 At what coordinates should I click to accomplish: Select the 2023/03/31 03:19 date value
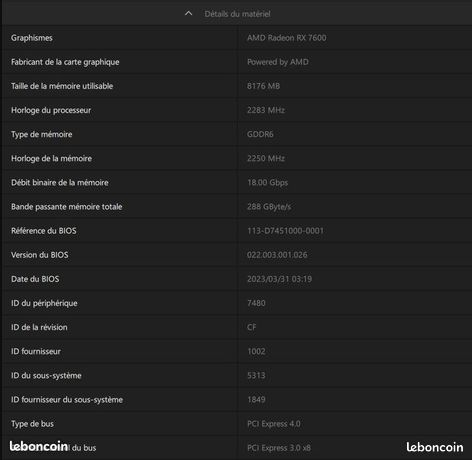pyautogui.click(x=279, y=279)
